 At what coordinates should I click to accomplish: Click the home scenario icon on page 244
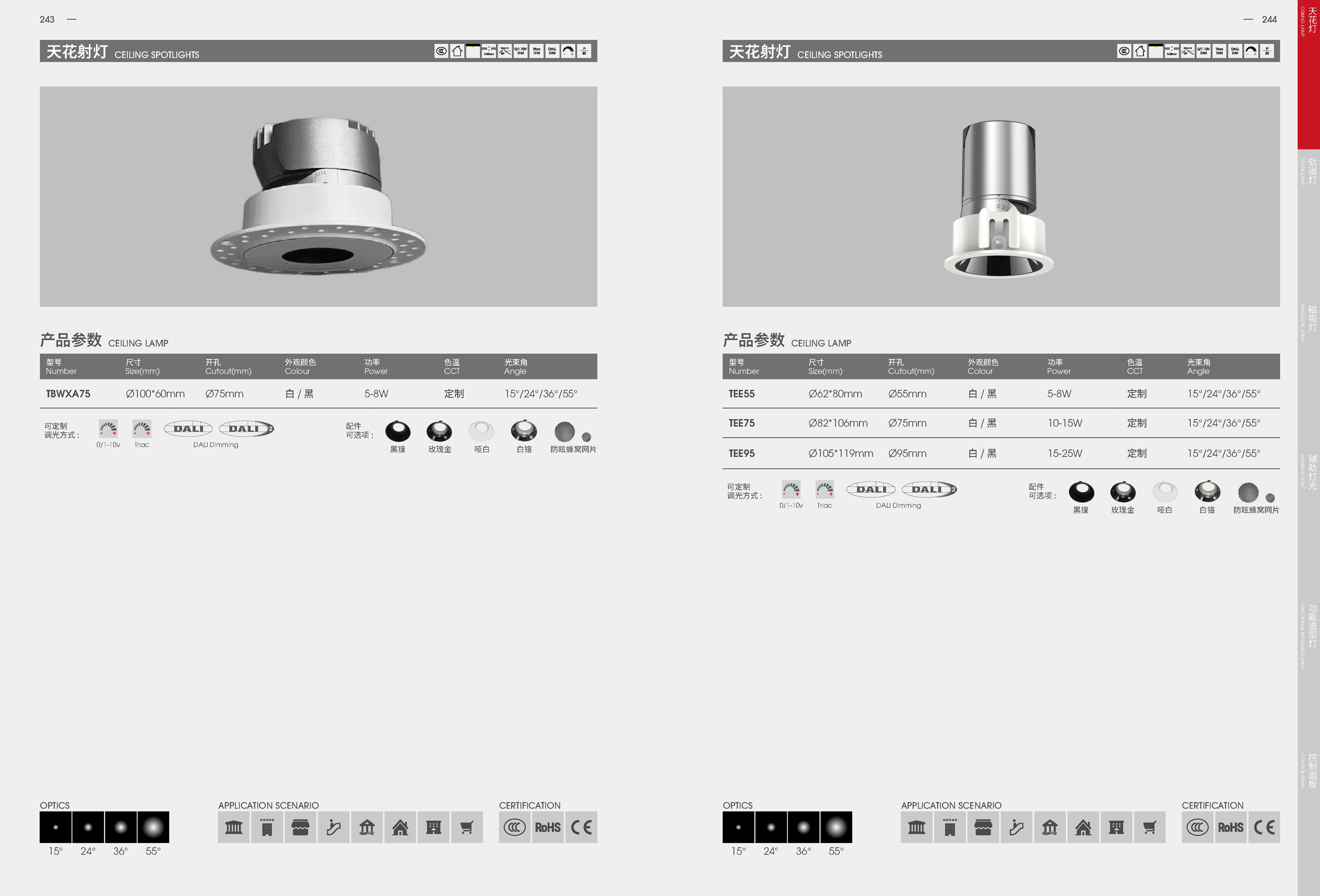pos(1083,827)
